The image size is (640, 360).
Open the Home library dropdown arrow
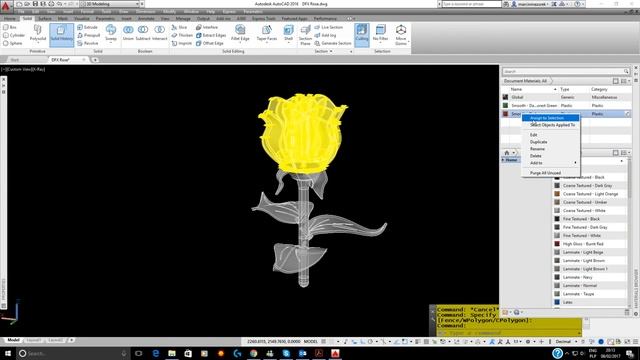513,153
